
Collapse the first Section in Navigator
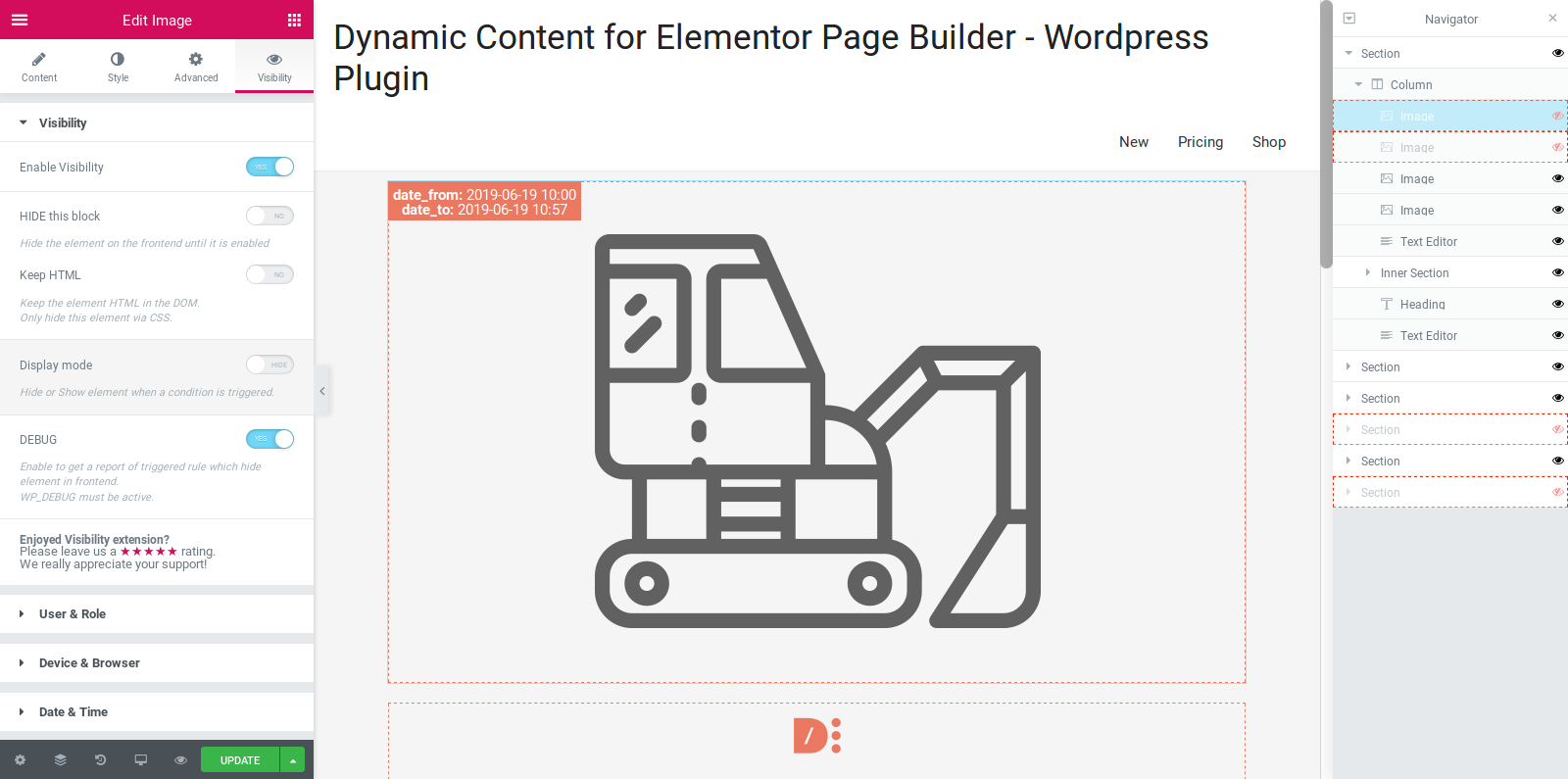pos(1349,53)
